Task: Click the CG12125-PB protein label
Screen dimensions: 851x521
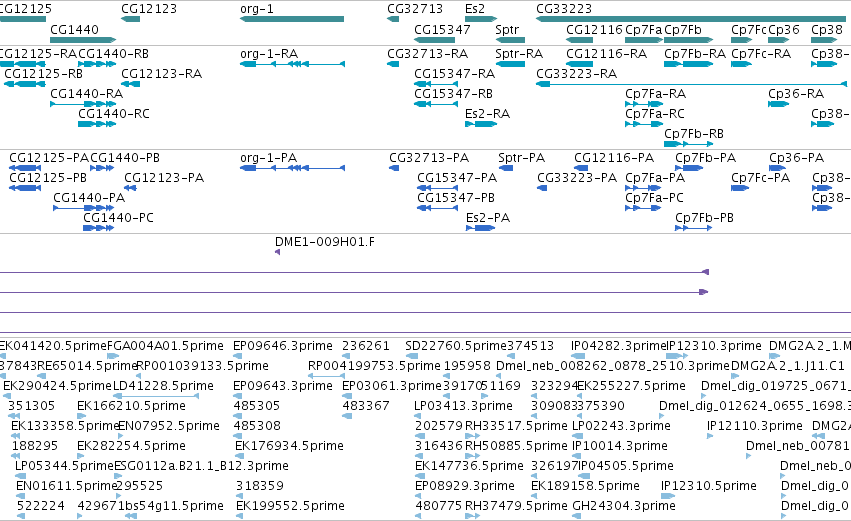Action: (48, 178)
